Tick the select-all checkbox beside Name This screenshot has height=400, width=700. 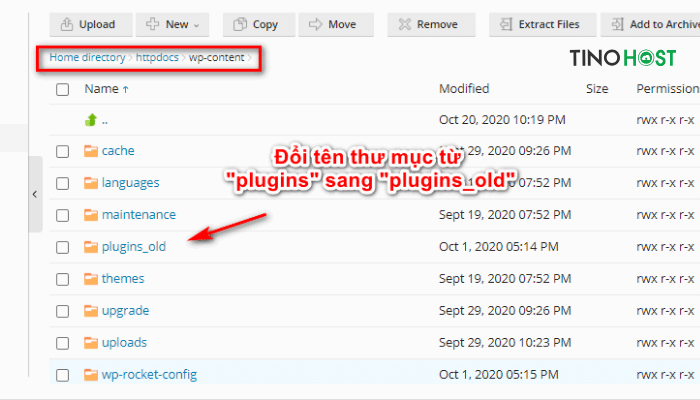point(62,89)
